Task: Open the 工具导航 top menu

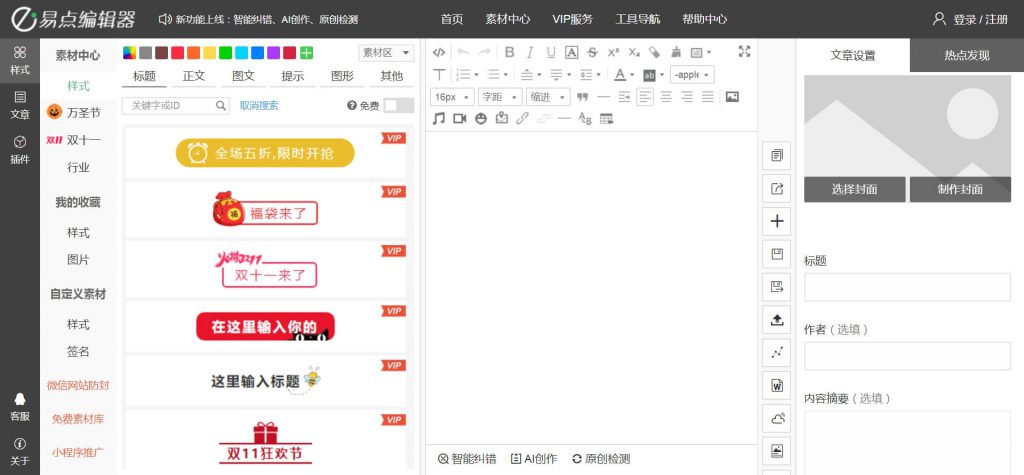Action: (x=637, y=19)
